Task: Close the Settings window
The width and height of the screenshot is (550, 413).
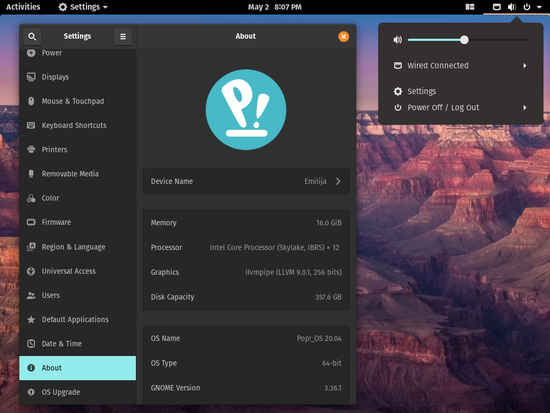Action: click(x=343, y=36)
